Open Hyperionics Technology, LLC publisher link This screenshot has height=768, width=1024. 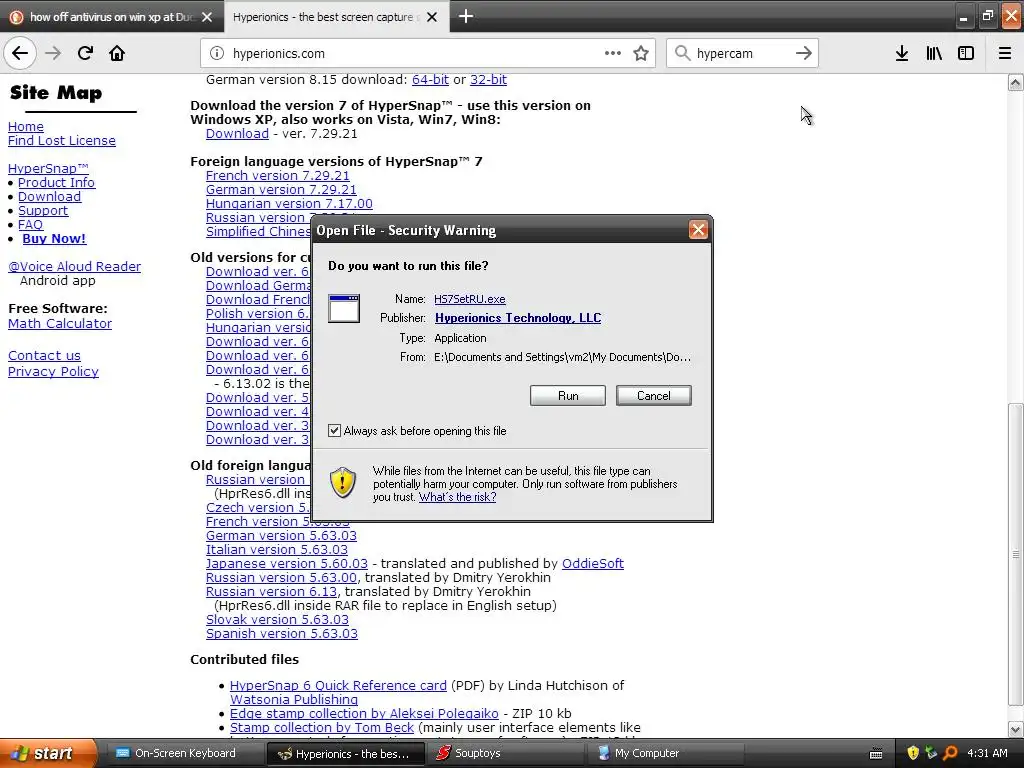pyautogui.click(x=518, y=318)
